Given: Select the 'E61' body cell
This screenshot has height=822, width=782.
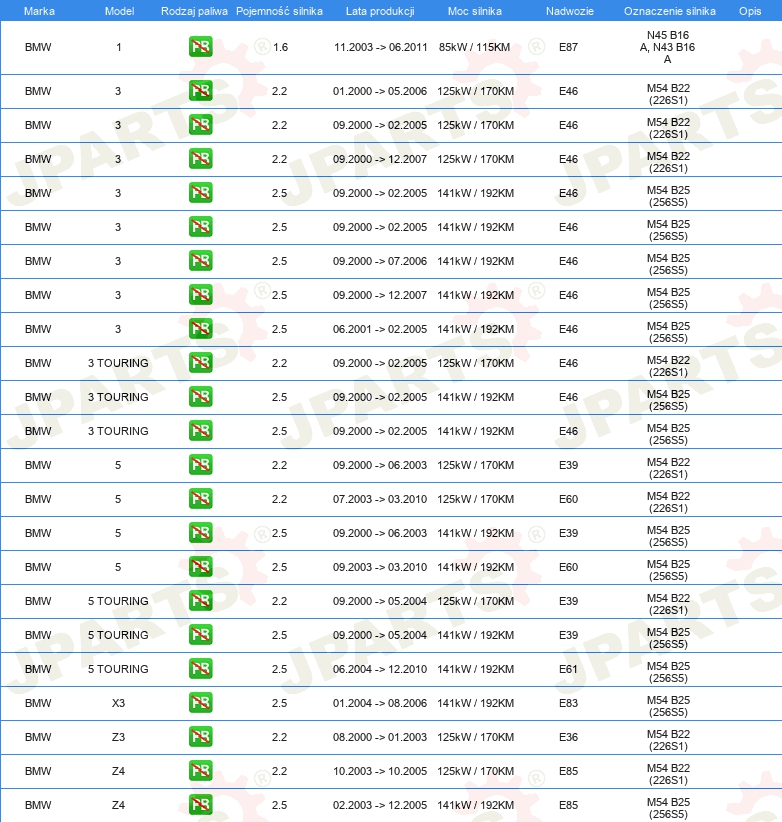Looking at the screenshot, I should click(569, 669).
